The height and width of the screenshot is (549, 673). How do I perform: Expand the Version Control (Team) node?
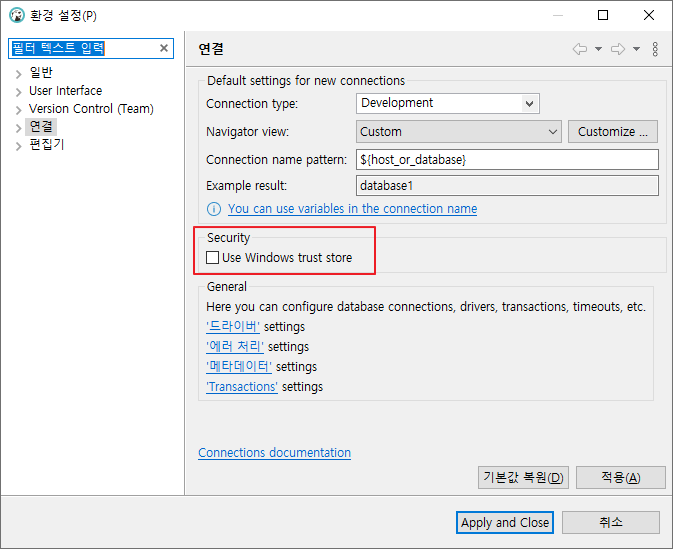tap(18, 110)
